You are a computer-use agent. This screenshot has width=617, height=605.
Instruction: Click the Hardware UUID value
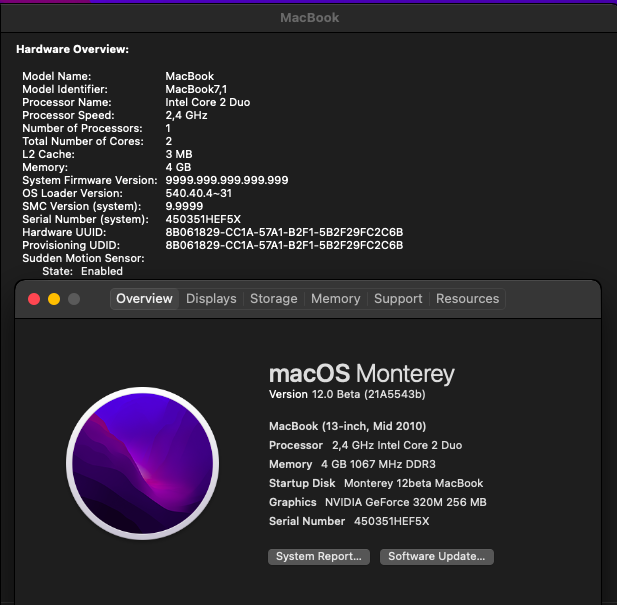[x=284, y=232]
